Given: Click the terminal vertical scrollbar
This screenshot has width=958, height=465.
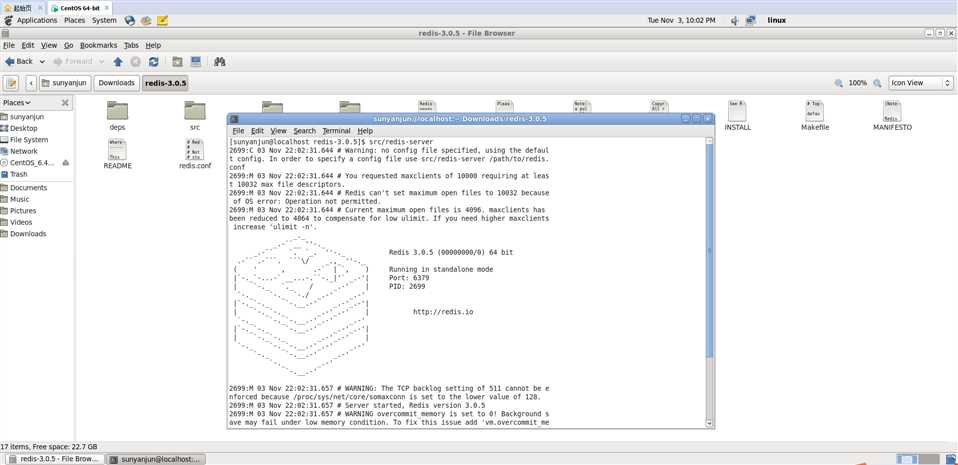Looking at the screenshot, I should [x=709, y=249].
